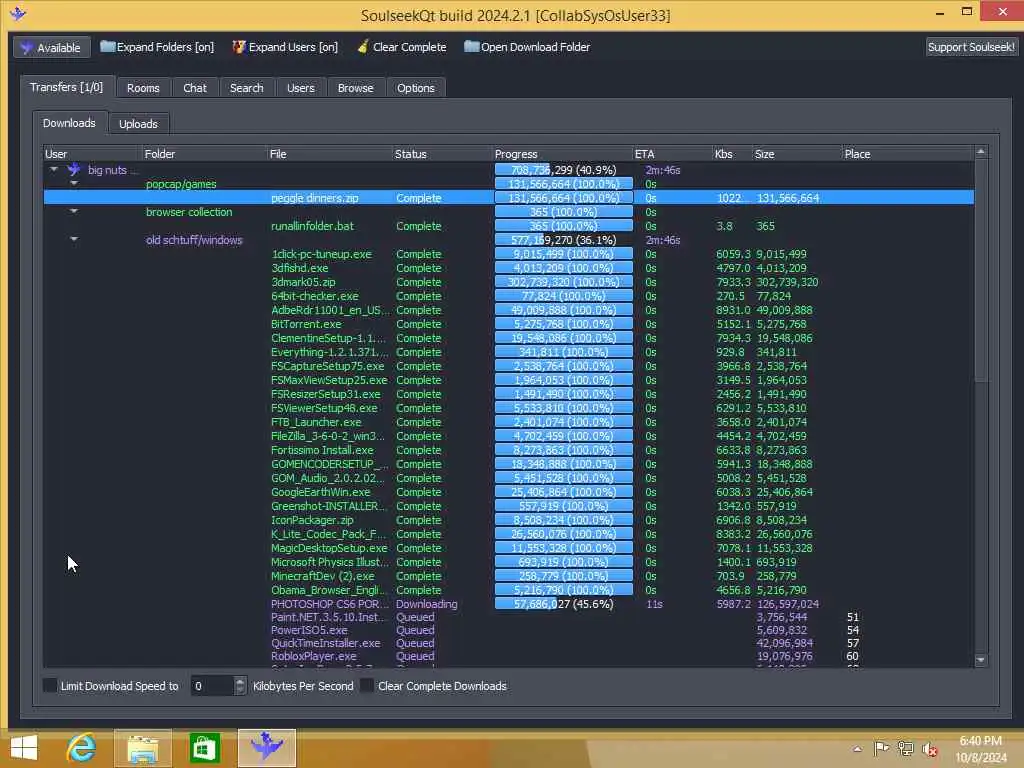This screenshot has height=768, width=1024.
Task: Click PHOTOSHOP CS6 download progress bar
Action: tap(563, 604)
